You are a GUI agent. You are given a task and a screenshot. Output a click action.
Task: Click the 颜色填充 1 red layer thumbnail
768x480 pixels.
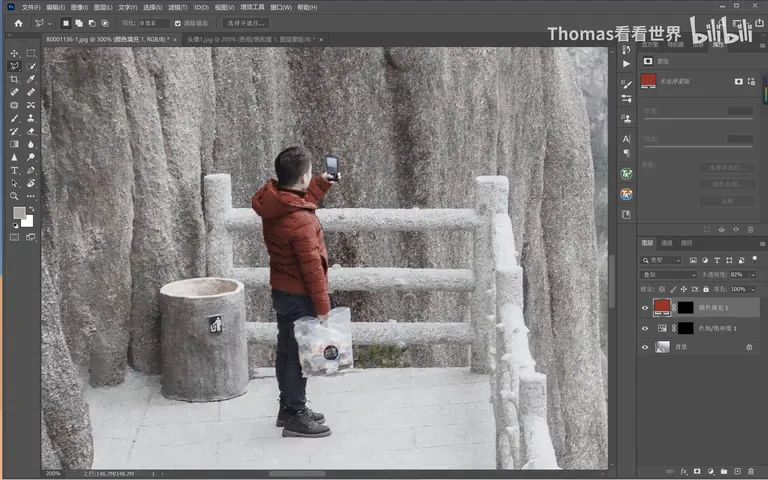tap(662, 307)
